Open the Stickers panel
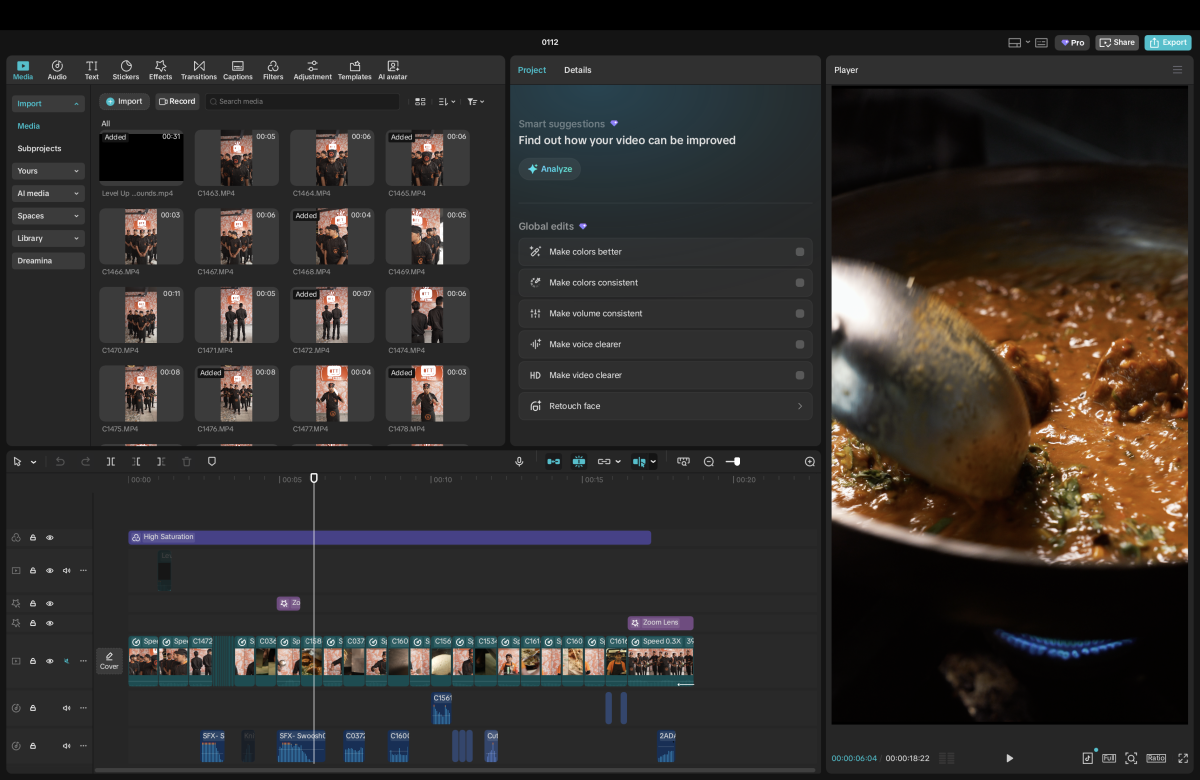Viewport: 1200px width, 780px height. pos(125,69)
